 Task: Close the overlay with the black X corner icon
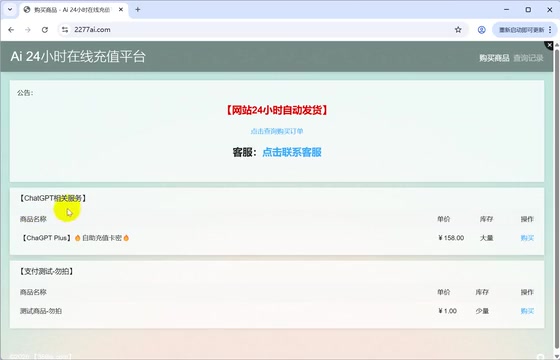[x=549, y=45]
